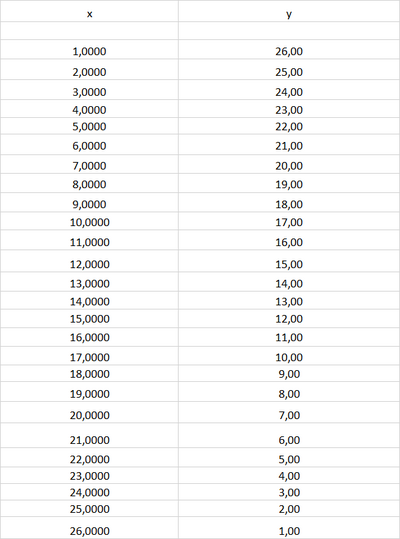Click the cell containing 10,0000
The image size is (400, 539).
pos(89,221)
